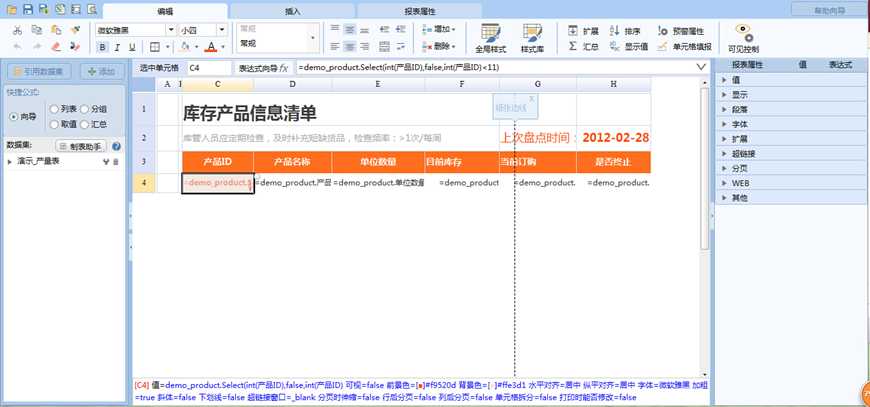Click the 样式库 style library button
Image resolution: width=870 pixels, height=407 pixels.
532,38
